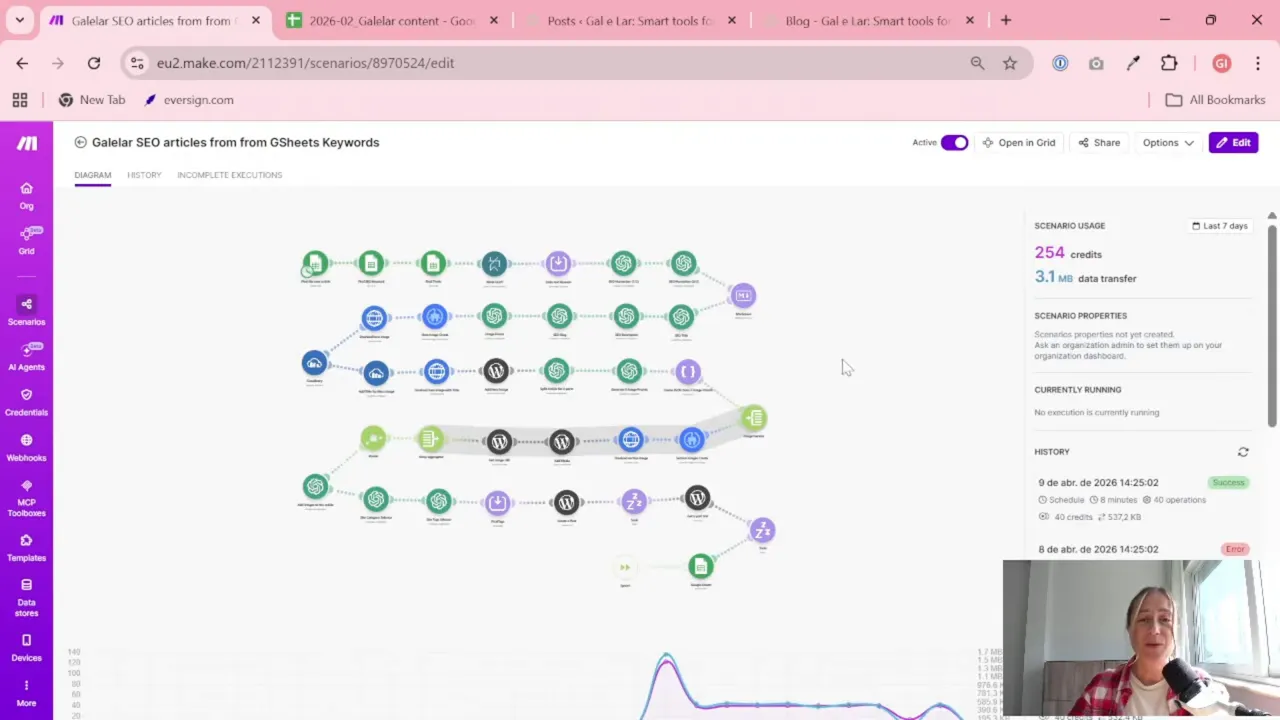The height and width of the screenshot is (720, 1280).
Task: Switch to the Incomplete Executions tab
Action: (x=230, y=175)
